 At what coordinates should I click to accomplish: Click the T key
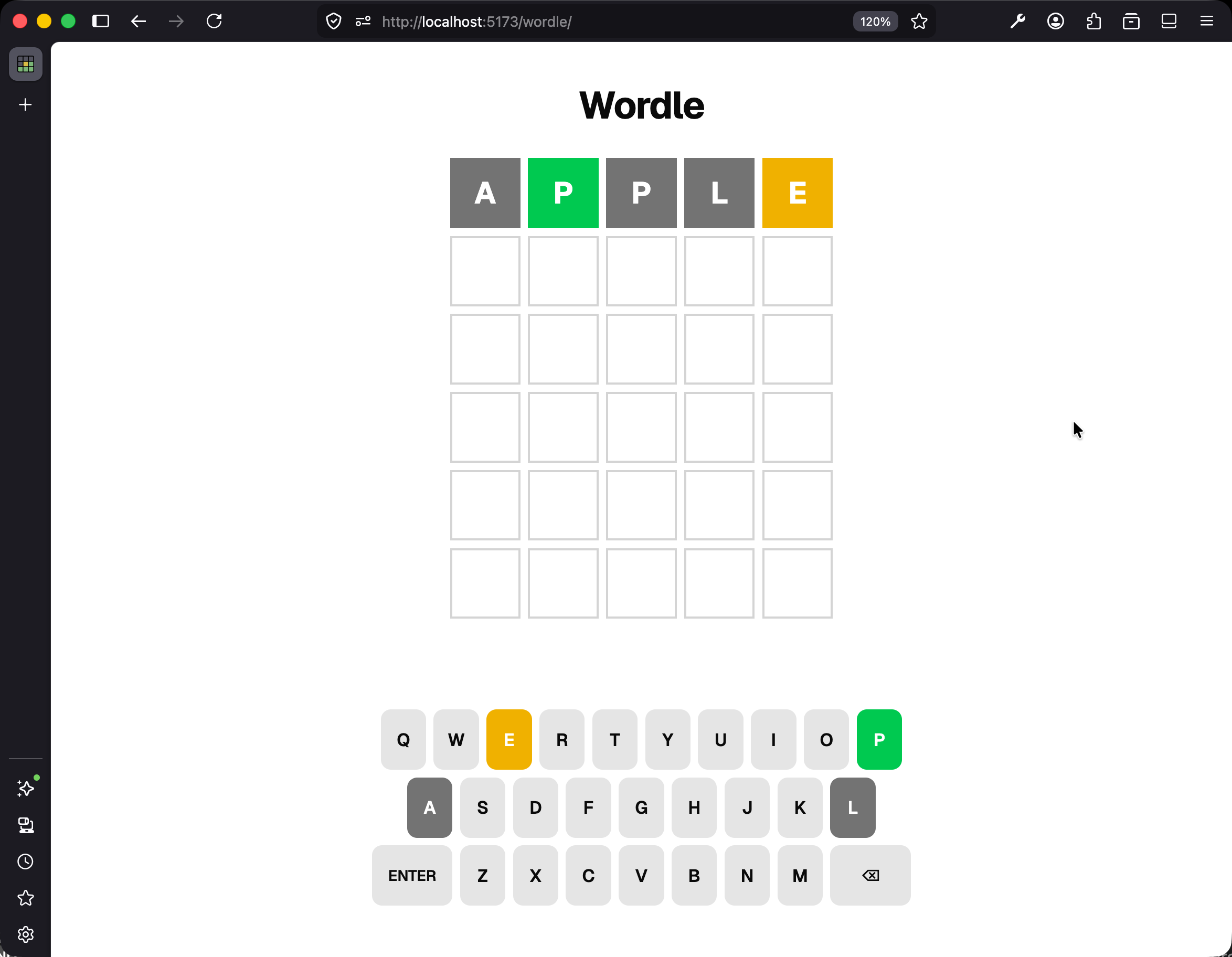(615, 739)
